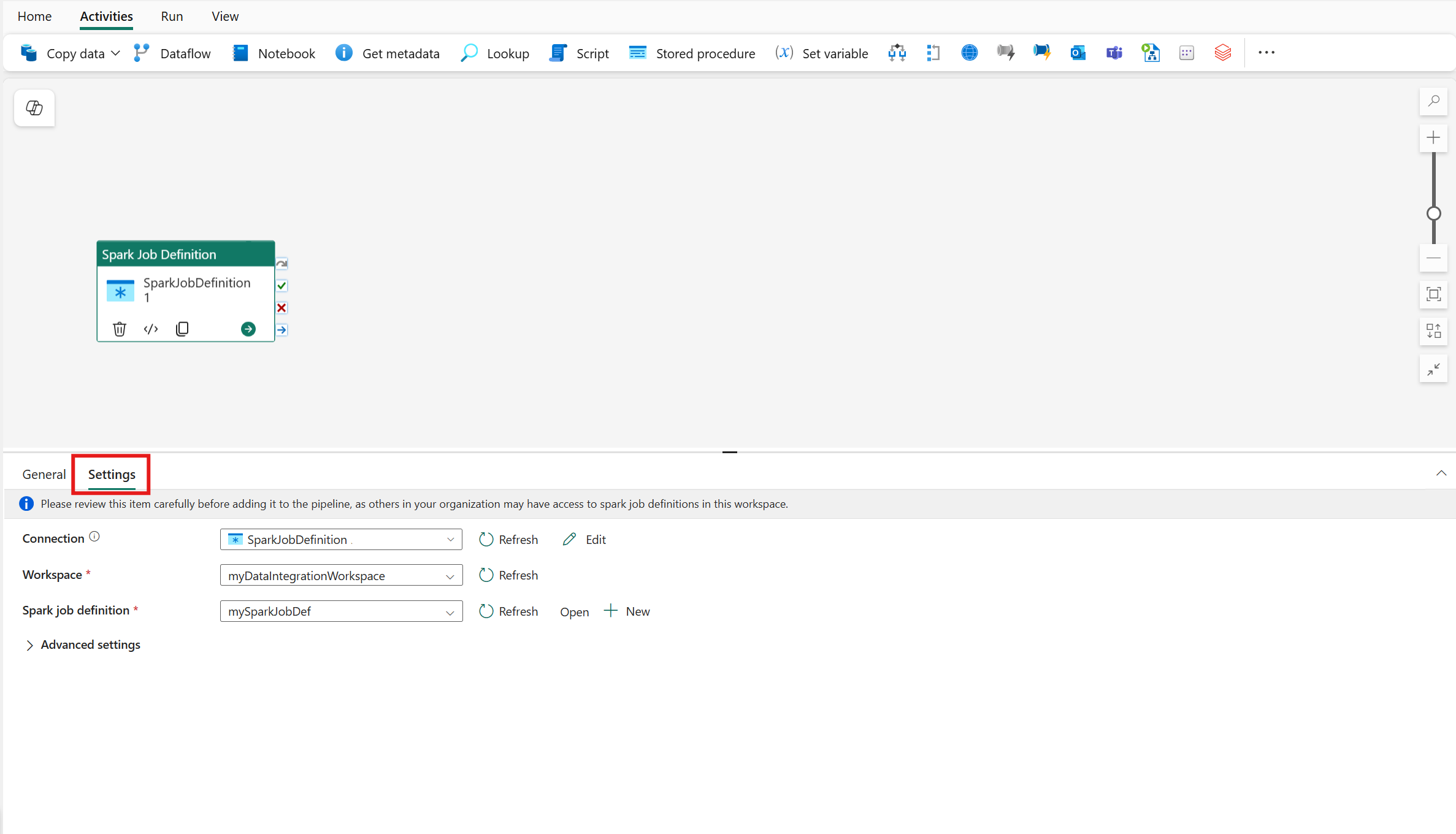Click the Edit connection button

585,539
